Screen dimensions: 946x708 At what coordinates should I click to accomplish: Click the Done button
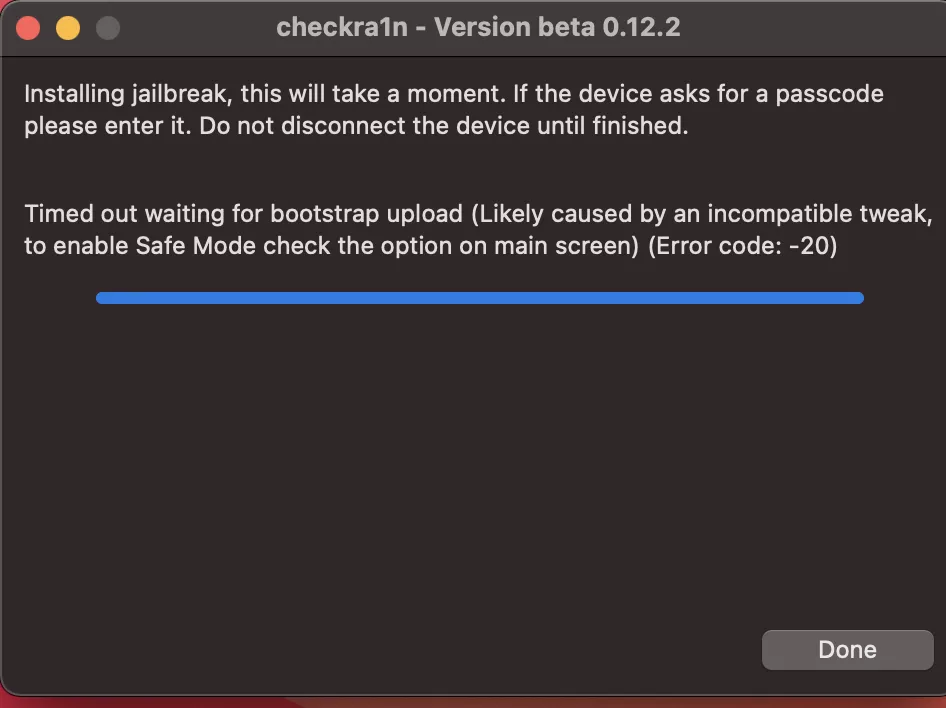(x=847, y=650)
